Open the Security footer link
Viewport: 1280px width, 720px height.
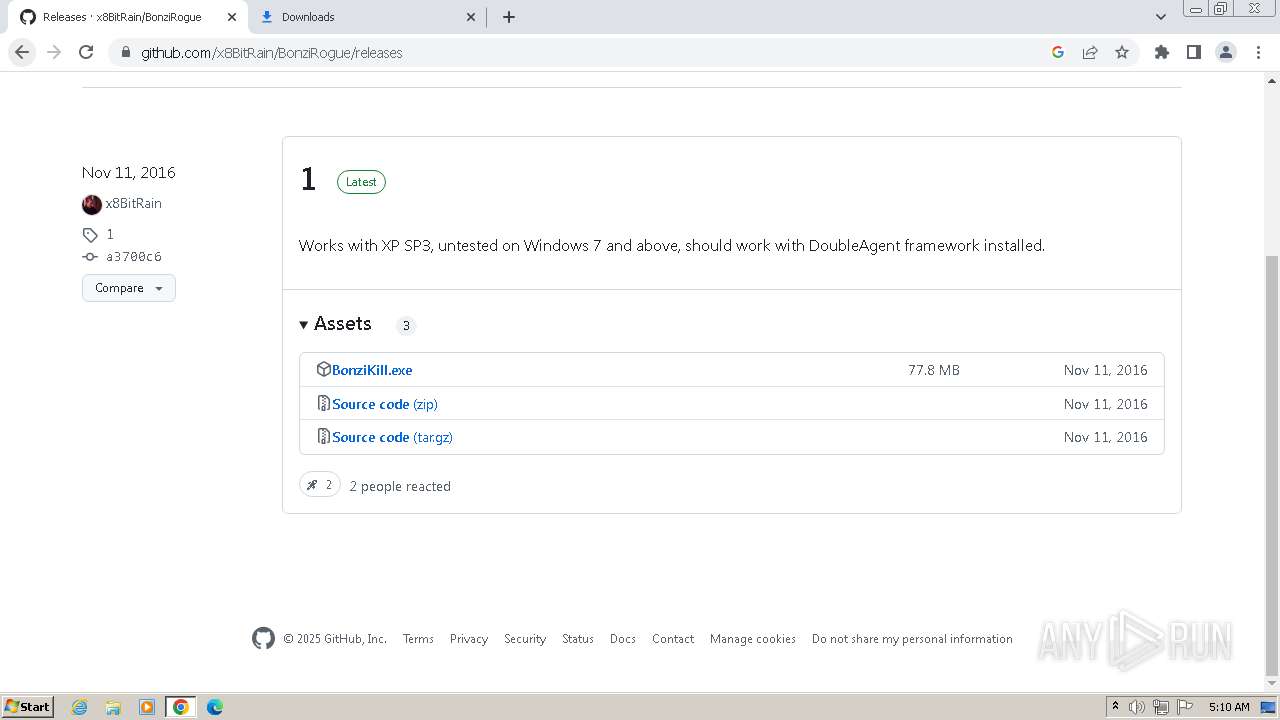[x=525, y=639]
